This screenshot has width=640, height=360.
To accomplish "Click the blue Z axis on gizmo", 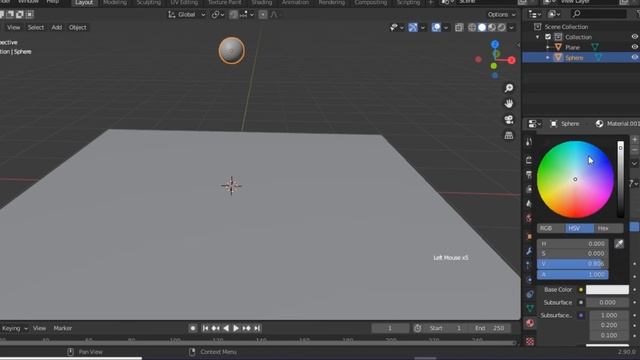I will [495, 44].
